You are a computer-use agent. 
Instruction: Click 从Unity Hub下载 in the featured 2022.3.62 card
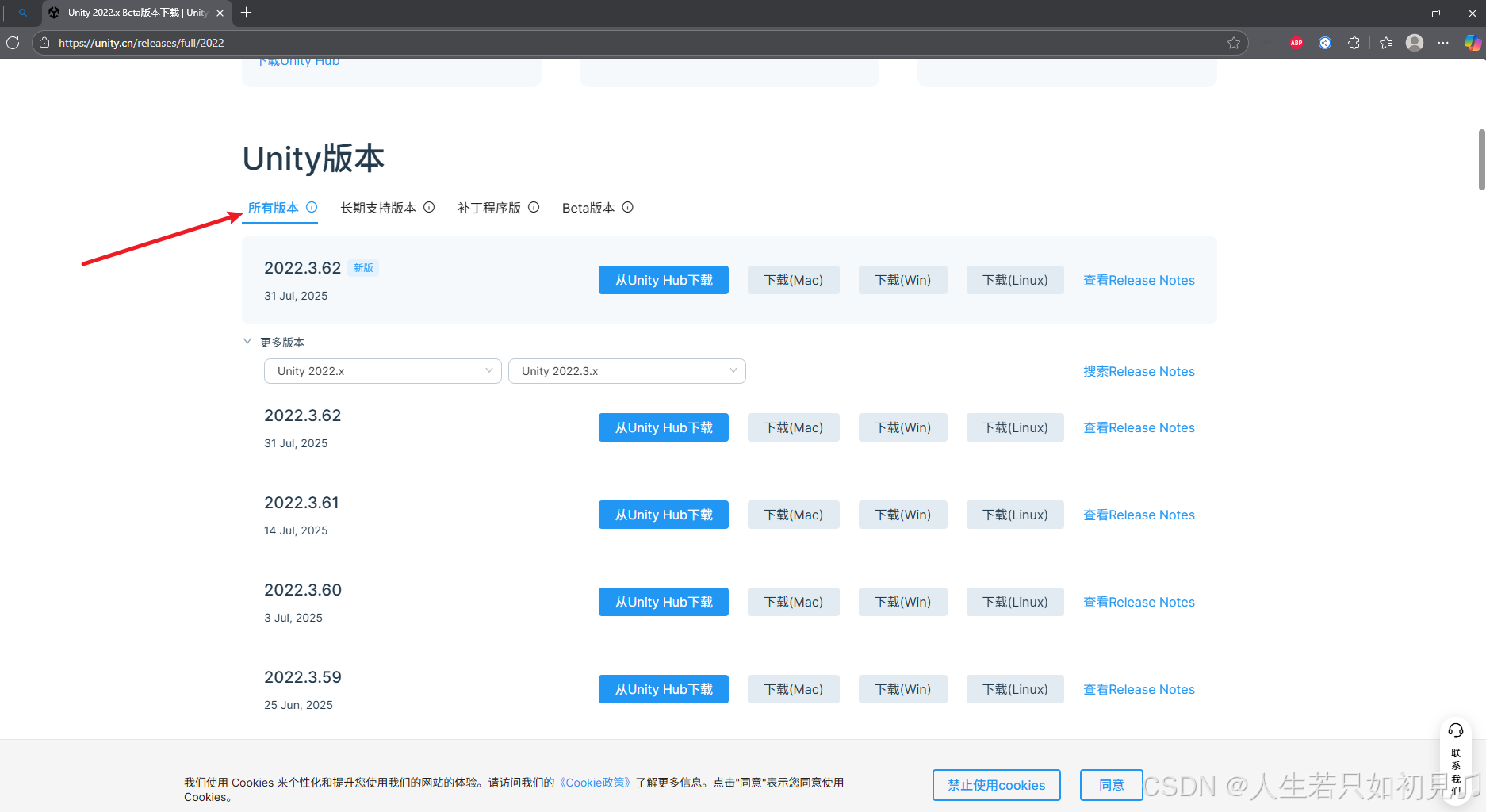[664, 280]
